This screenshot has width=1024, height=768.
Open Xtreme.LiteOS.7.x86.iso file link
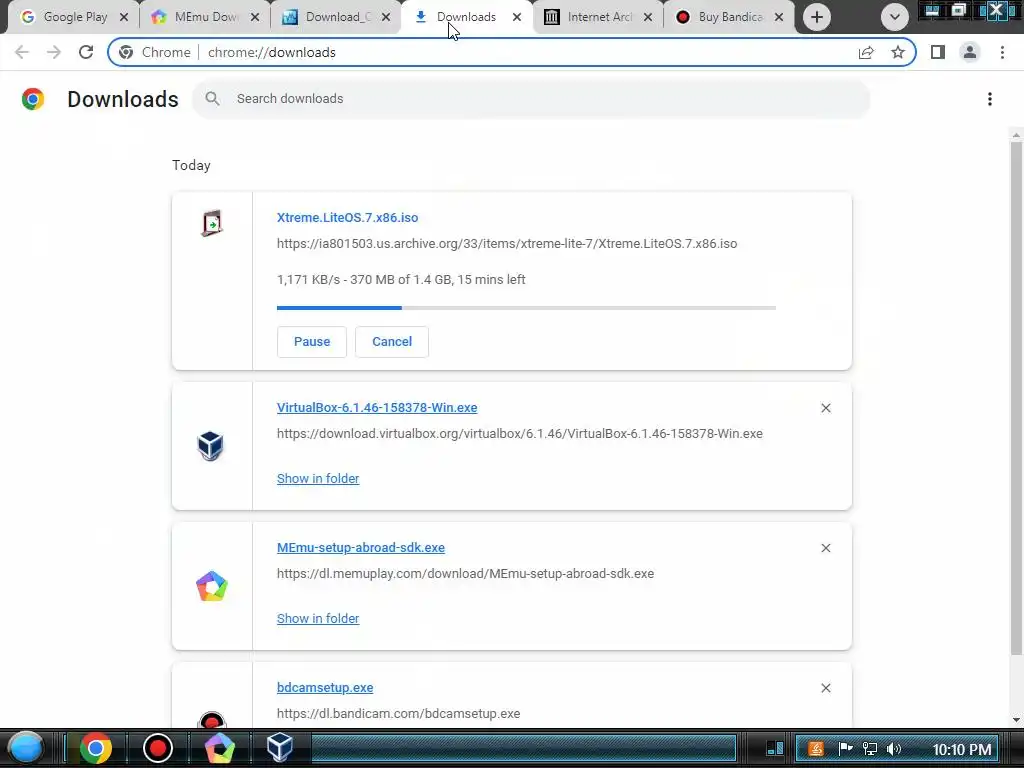click(x=347, y=217)
